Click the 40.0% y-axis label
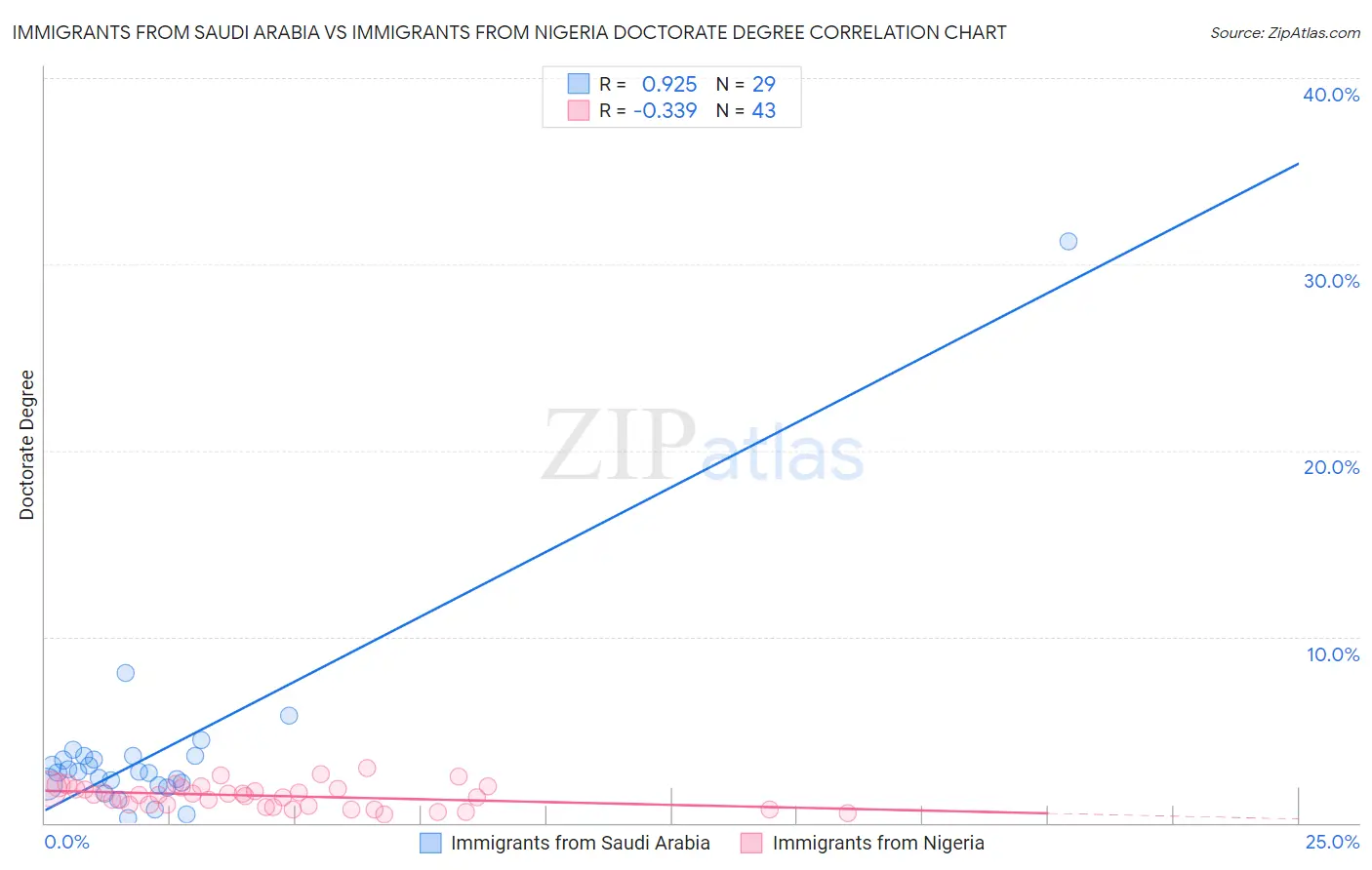The height and width of the screenshot is (870, 1372). 1331,95
